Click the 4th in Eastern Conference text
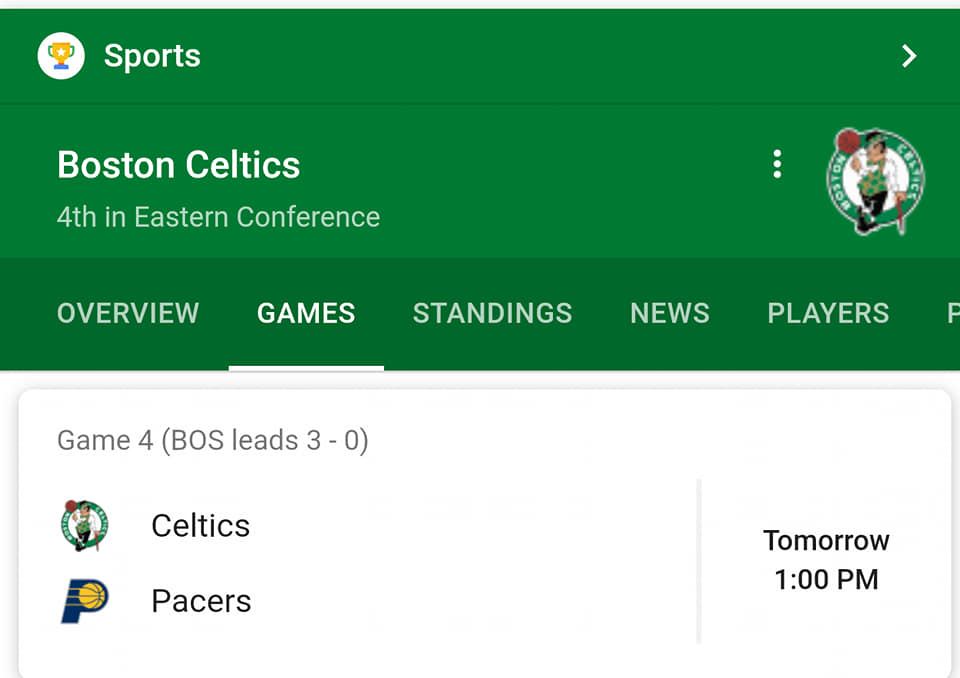Screen dimensions: 960x678 click(218, 217)
